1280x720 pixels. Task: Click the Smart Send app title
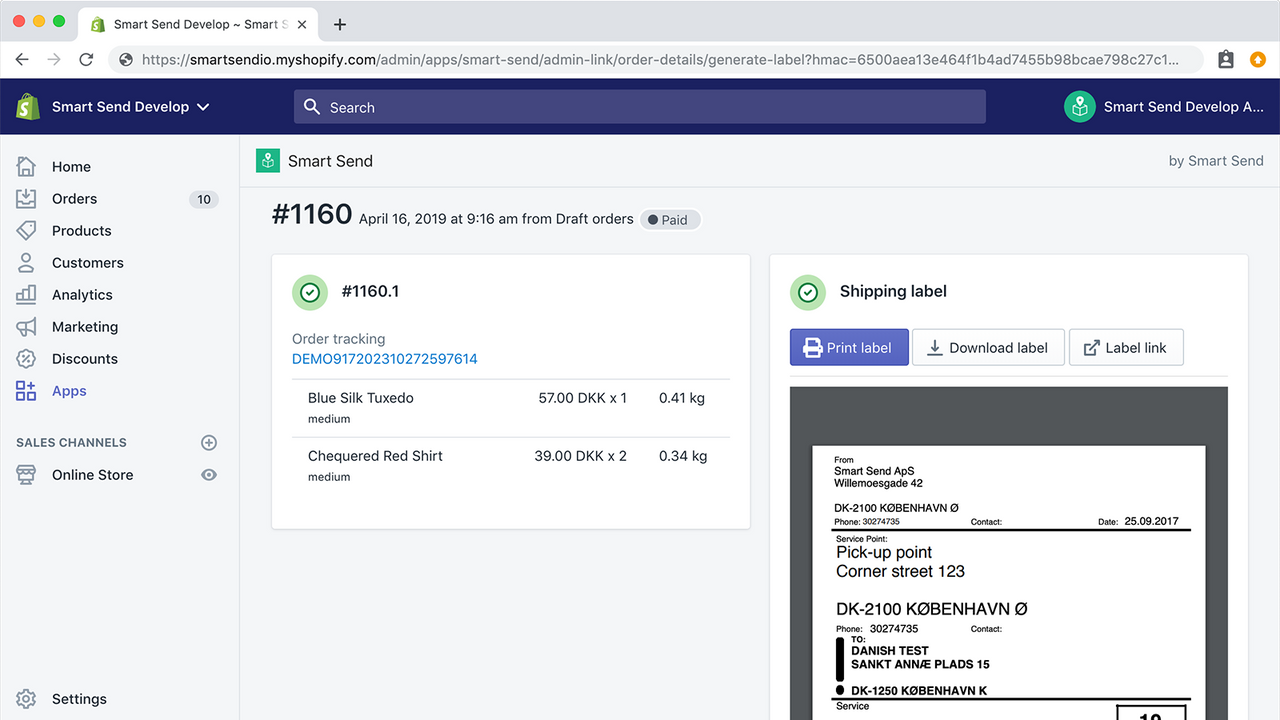click(330, 161)
